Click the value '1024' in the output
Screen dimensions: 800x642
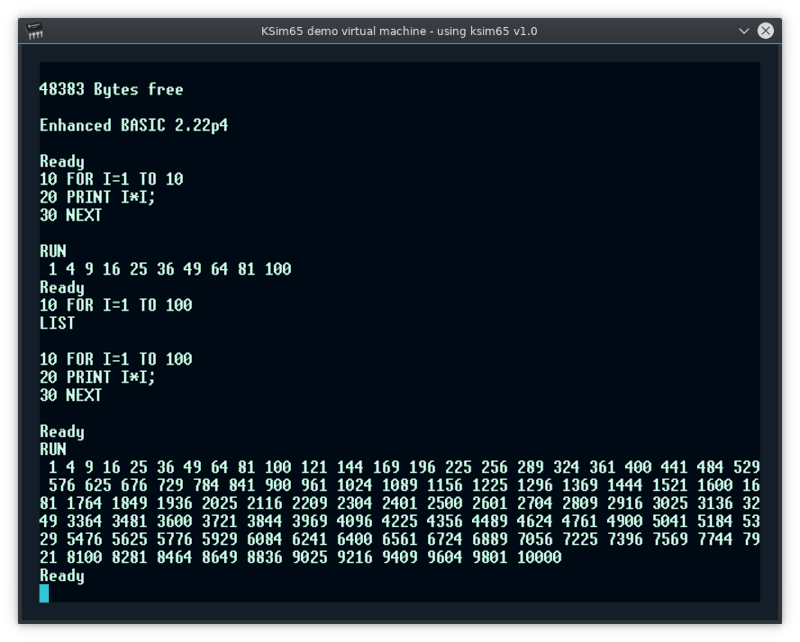(x=355, y=485)
